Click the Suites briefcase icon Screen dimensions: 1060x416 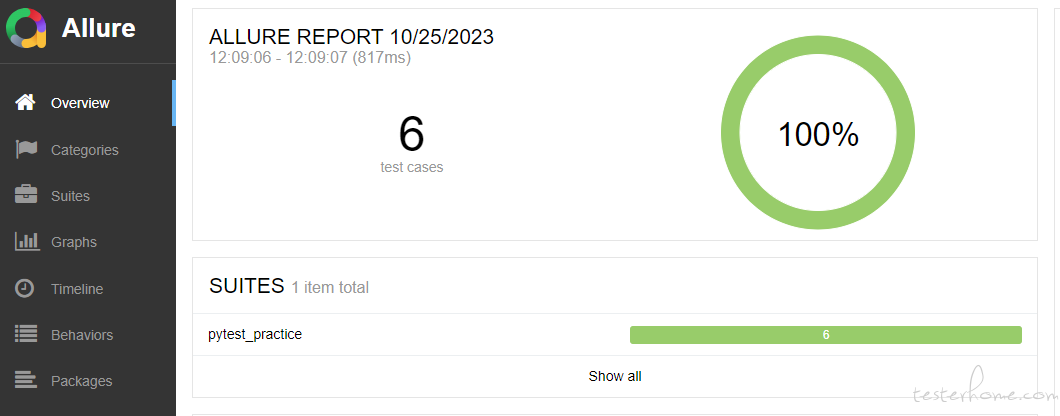click(x=26, y=195)
